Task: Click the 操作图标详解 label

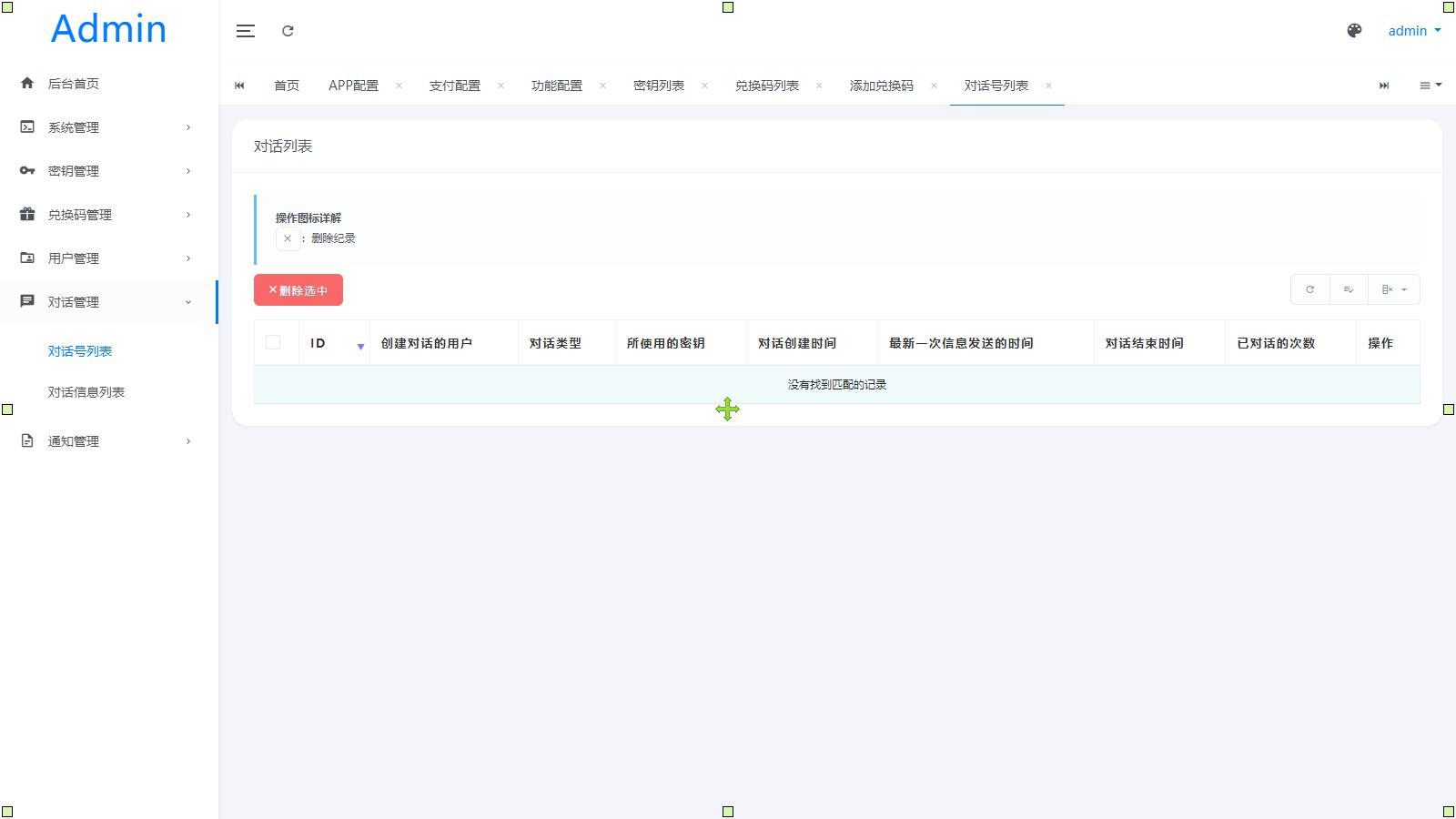Action: pos(308,218)
